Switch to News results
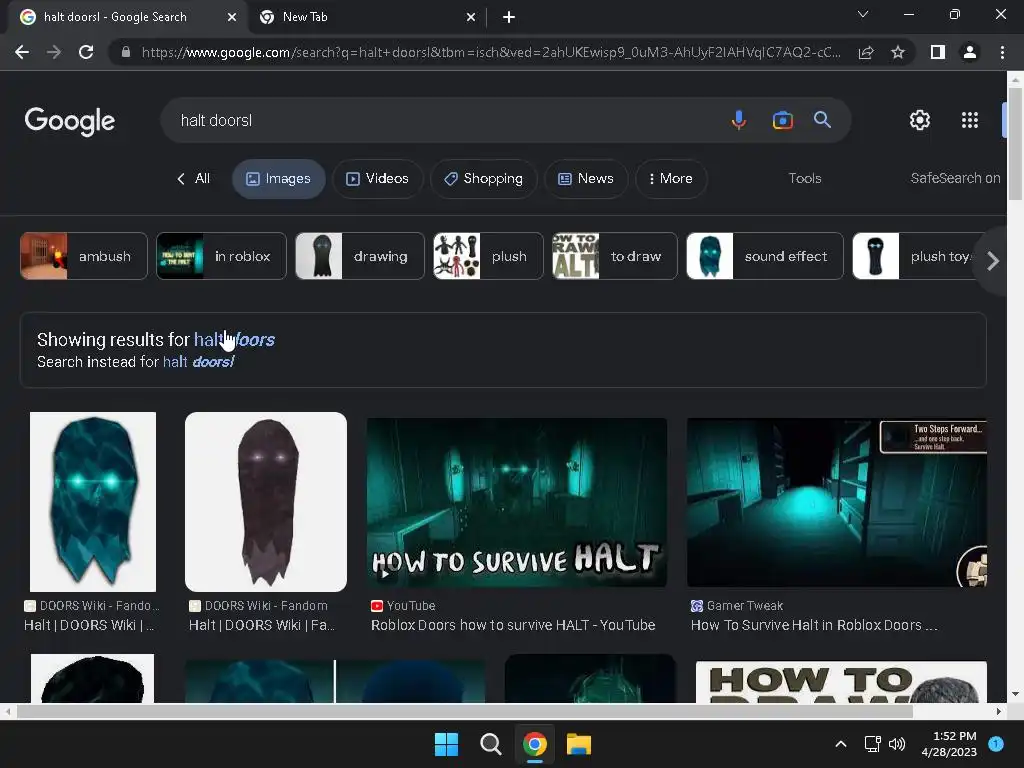 586,179
